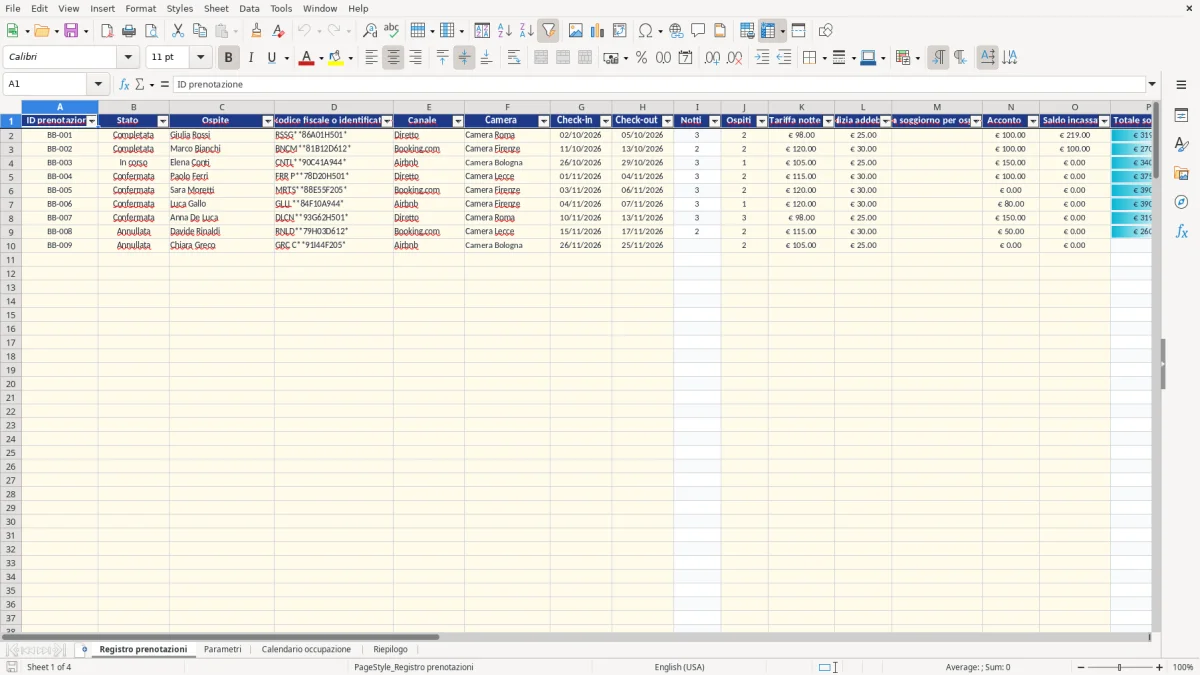Click the Print icon

point(129,31)
